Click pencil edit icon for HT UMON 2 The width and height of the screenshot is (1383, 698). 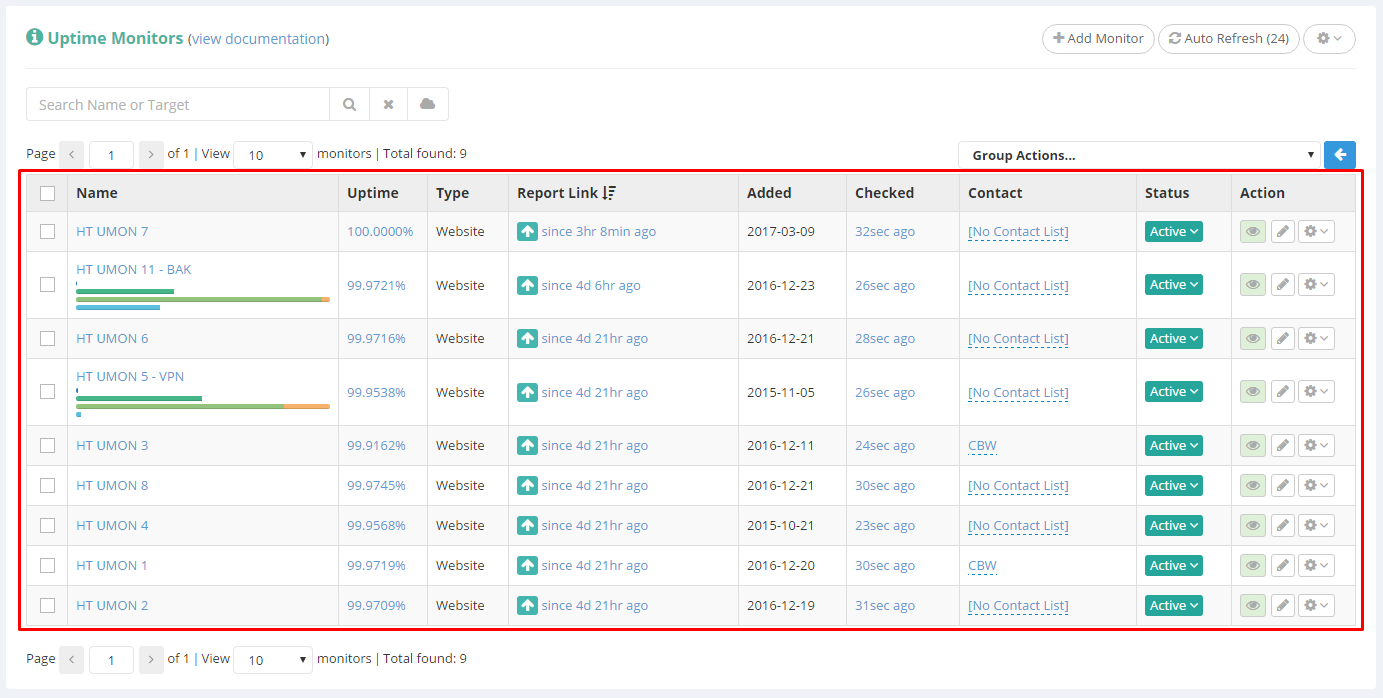point(1282,606)
